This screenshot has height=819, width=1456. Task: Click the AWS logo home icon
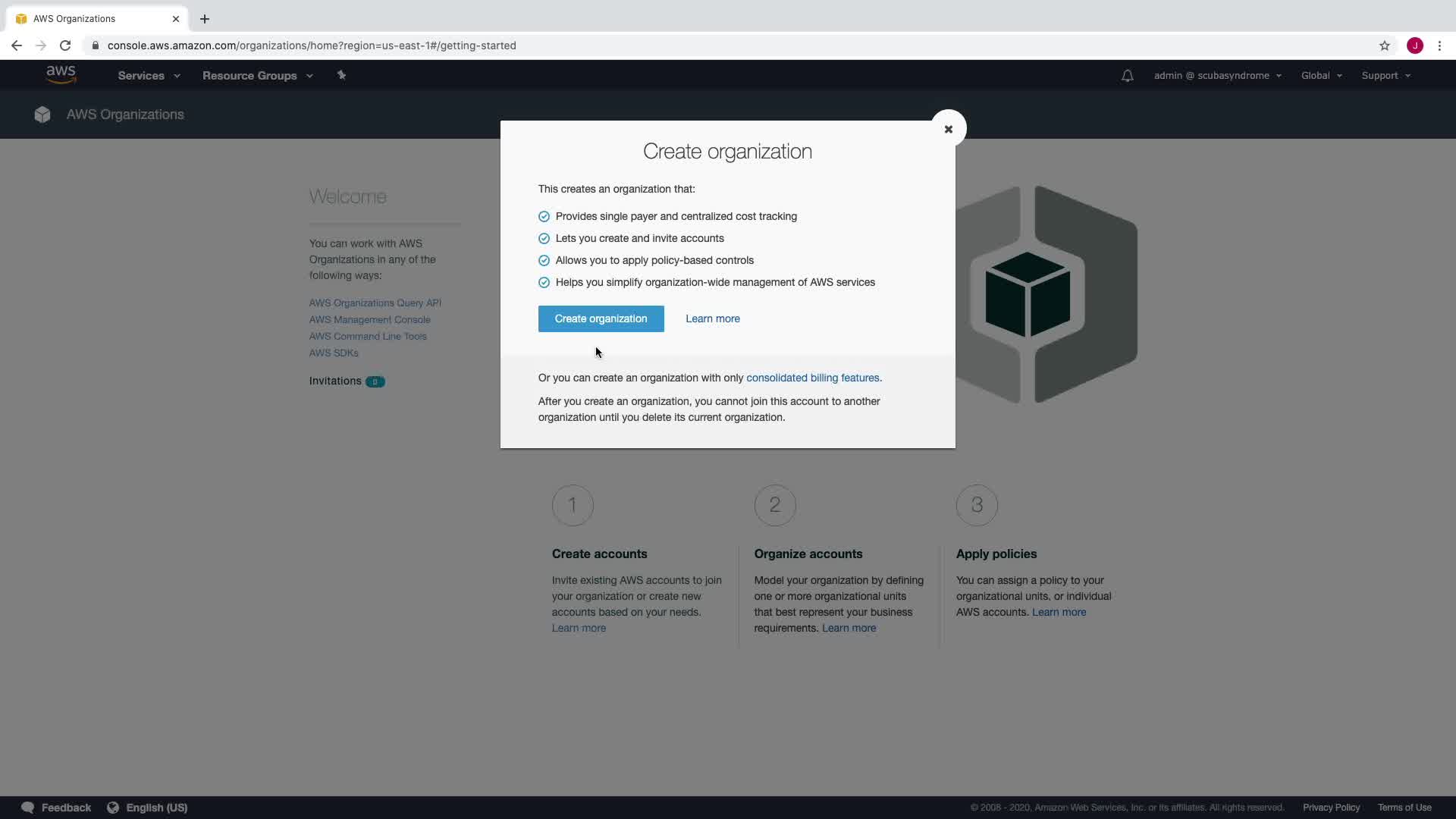coord(61,74)
